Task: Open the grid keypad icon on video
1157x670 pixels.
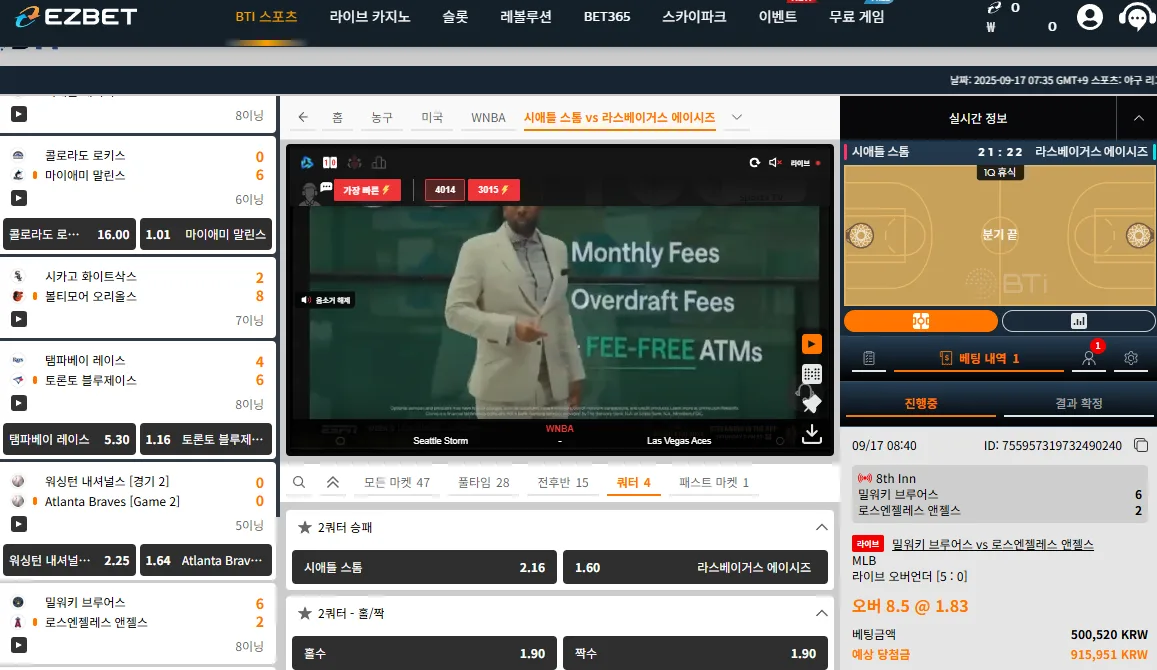Action: 812,373
